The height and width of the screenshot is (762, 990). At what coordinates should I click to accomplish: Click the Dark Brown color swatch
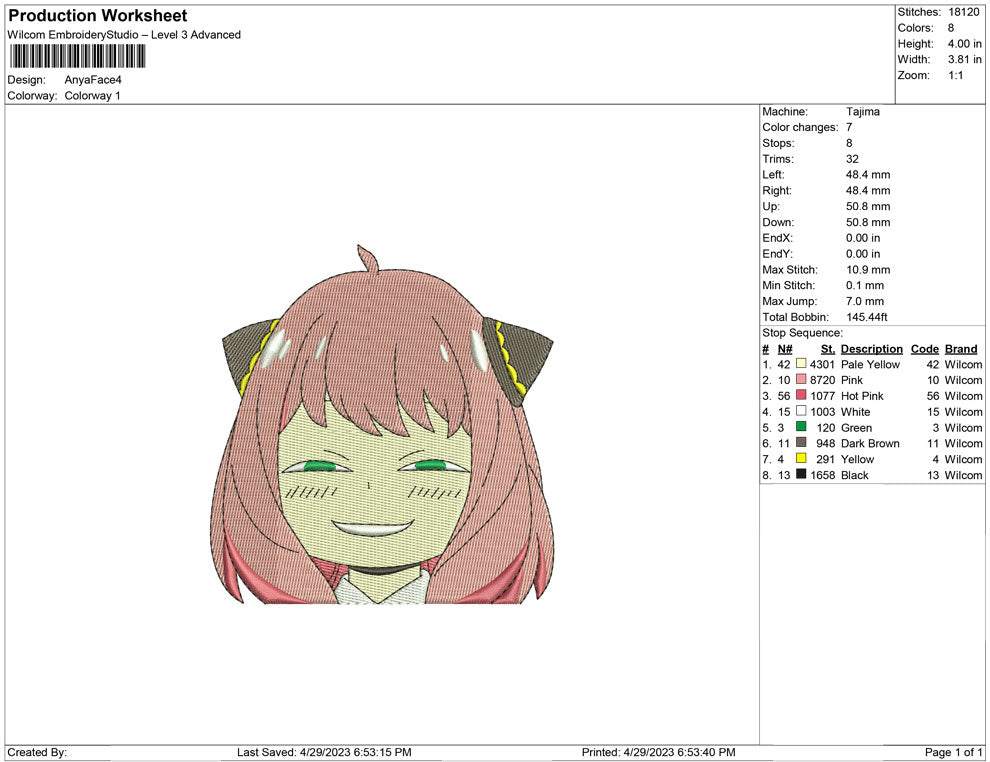(801, 443)
